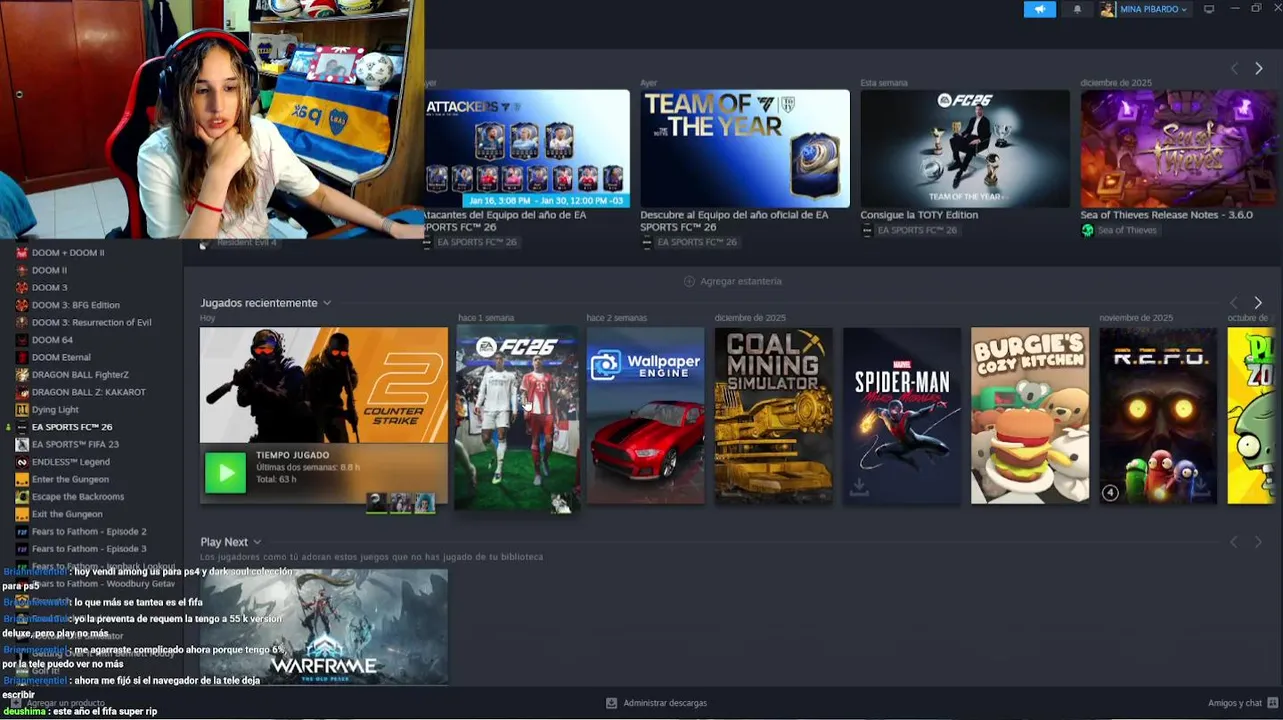Click the DRAGON BALL FighterZ game icon
The image size is (1283, 720).
coord(22,375)
